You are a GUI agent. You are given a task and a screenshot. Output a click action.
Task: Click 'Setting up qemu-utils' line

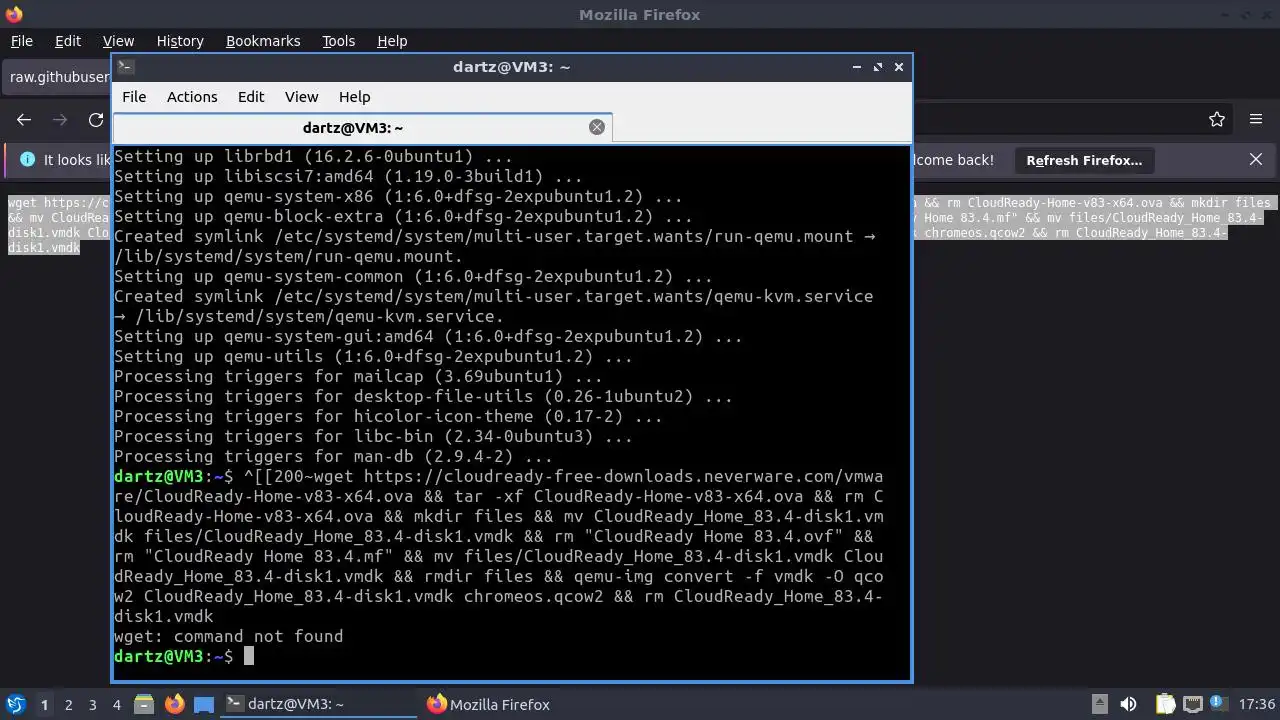click(373, 356)
